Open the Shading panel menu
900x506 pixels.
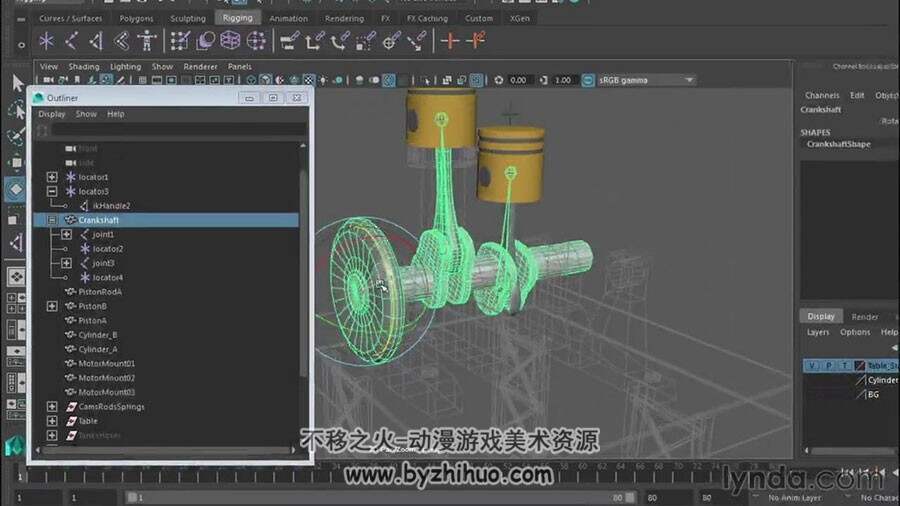(84, 67)
